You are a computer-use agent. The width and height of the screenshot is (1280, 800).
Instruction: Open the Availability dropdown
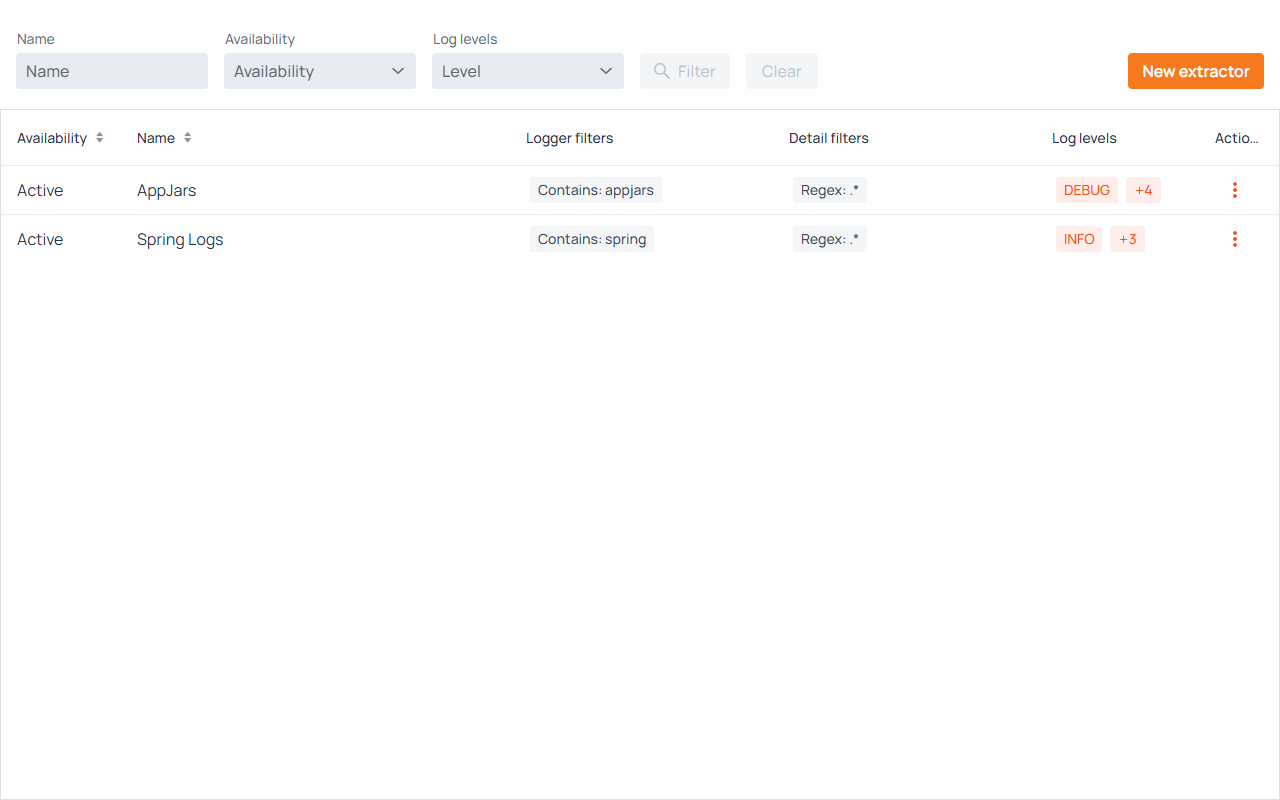click(x=320, y=71)
